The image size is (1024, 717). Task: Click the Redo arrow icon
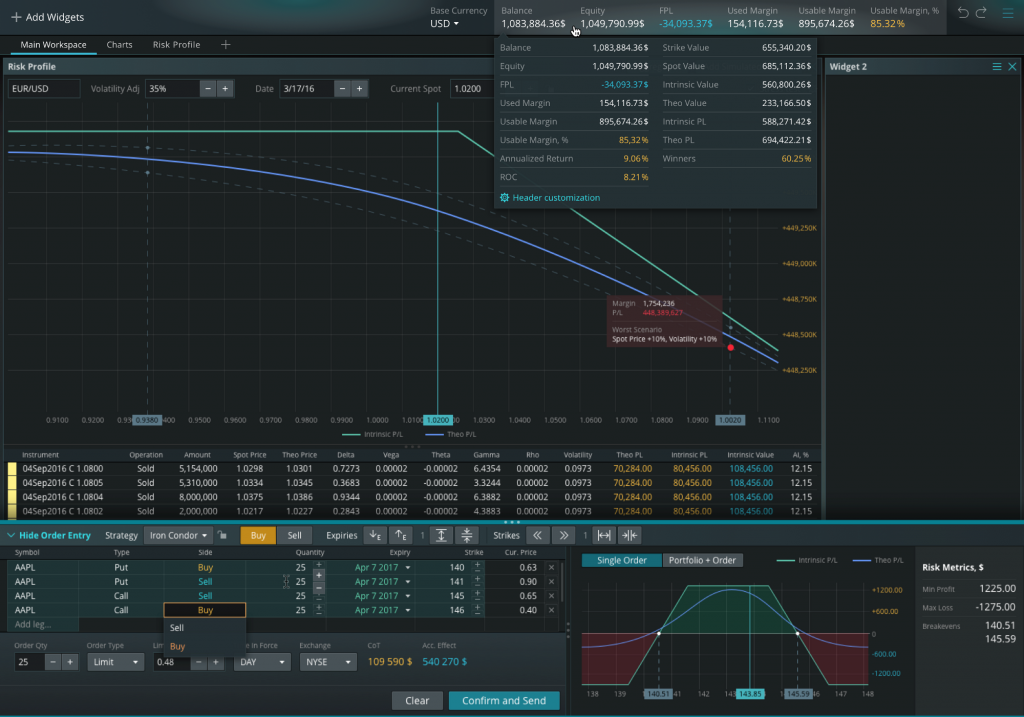(x=981, y=12)
